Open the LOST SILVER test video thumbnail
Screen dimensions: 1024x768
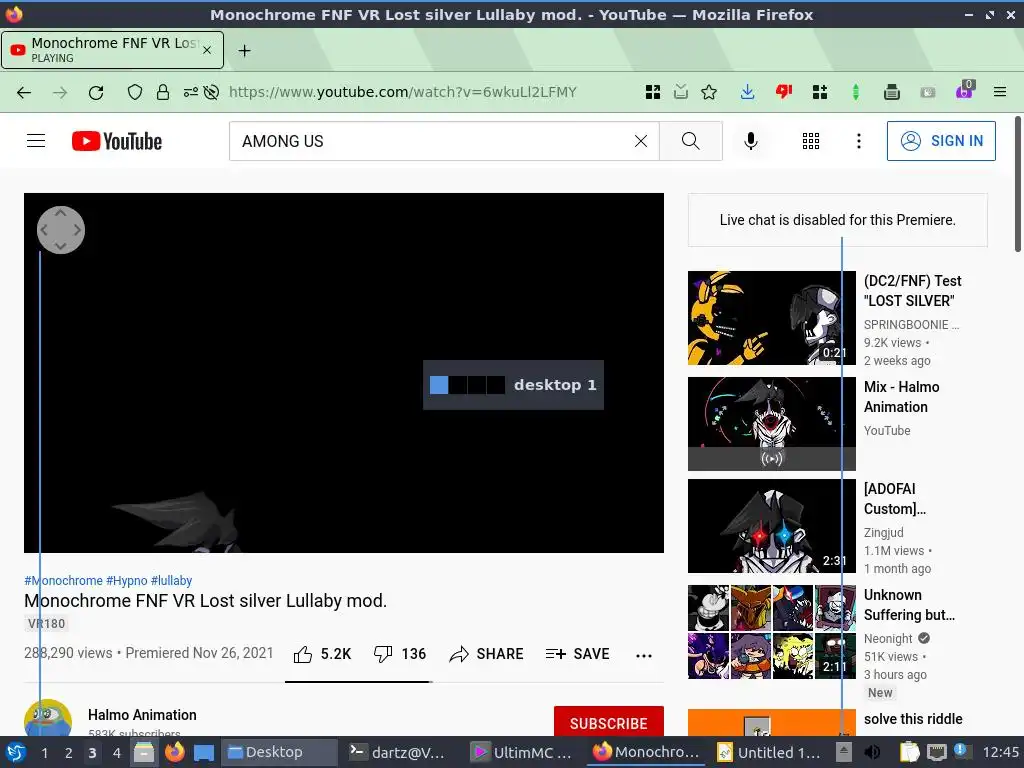coord(771,318)
